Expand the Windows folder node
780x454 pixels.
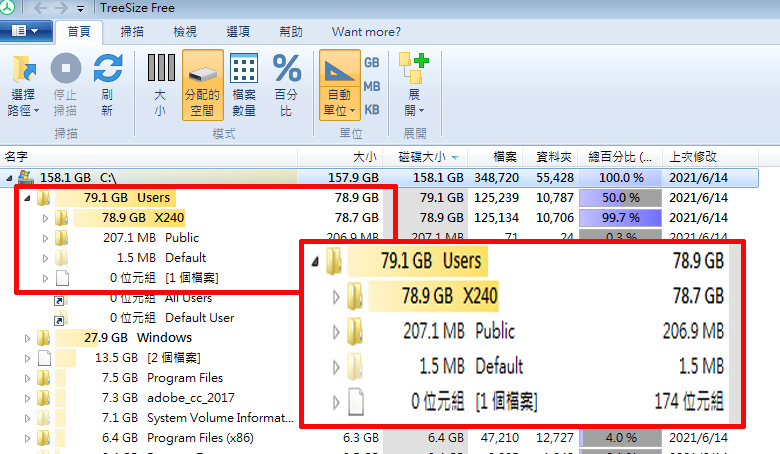coord(27,338)
